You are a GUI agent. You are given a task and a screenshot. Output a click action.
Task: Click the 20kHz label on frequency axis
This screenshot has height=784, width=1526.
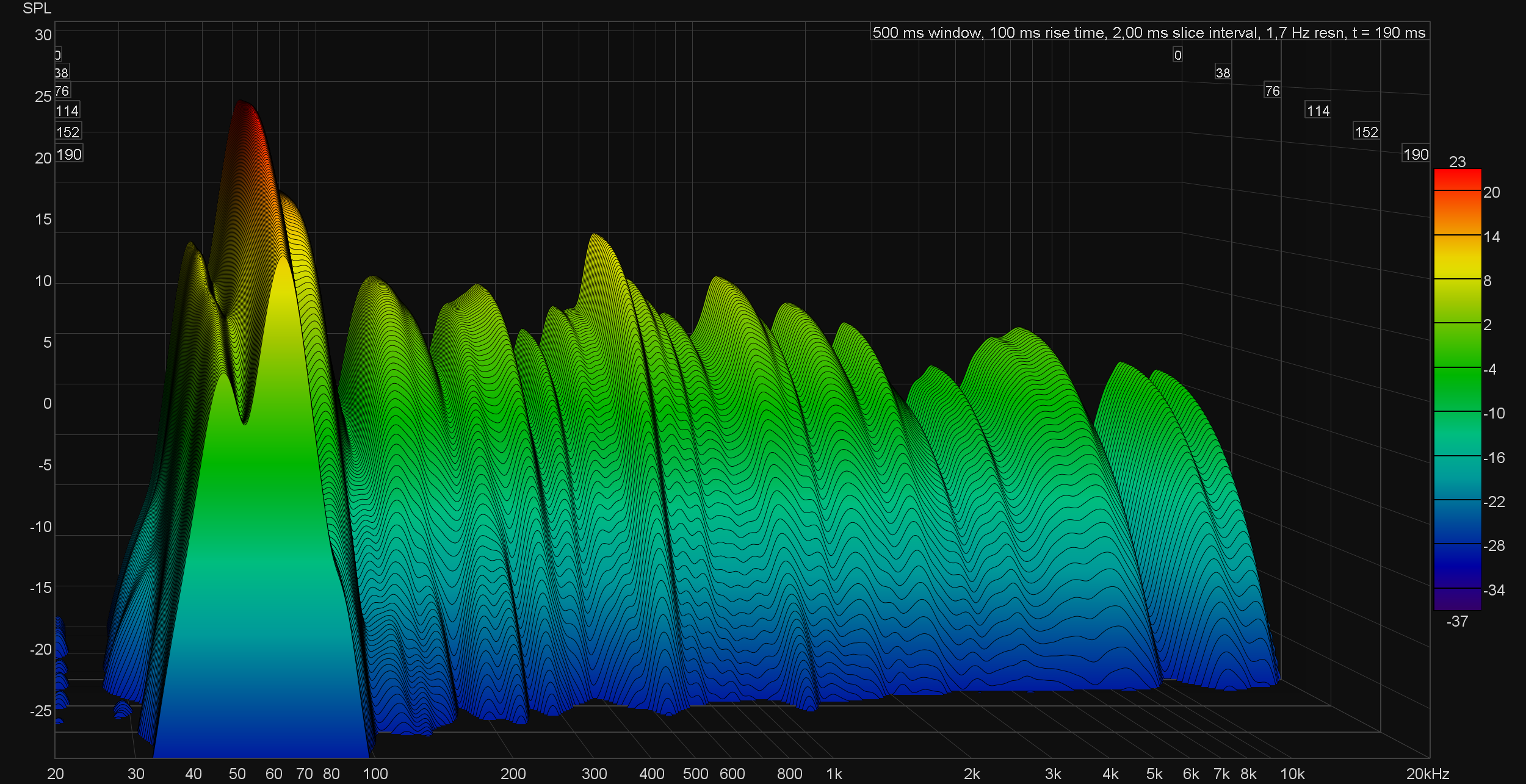(x=1428, y=774)
